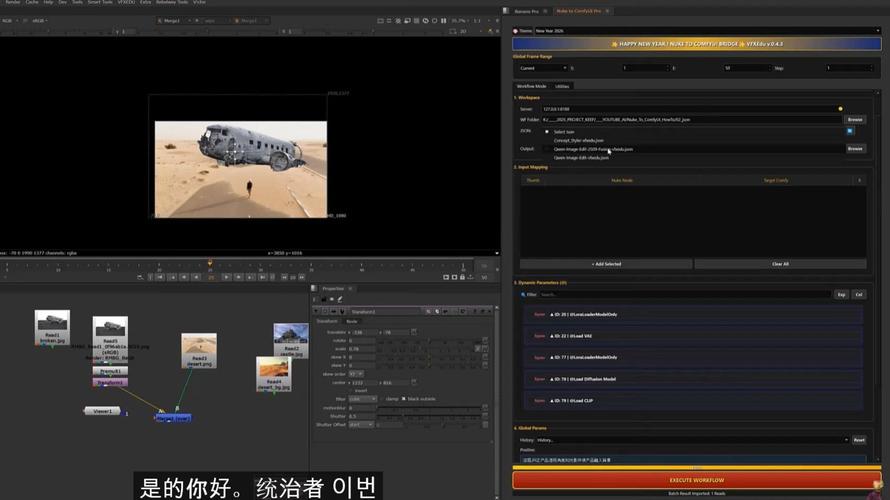This screenshot has height=500, width=890.
Task: Click the pencil edit icon in Properties toolbar
Action: [340, 299]
